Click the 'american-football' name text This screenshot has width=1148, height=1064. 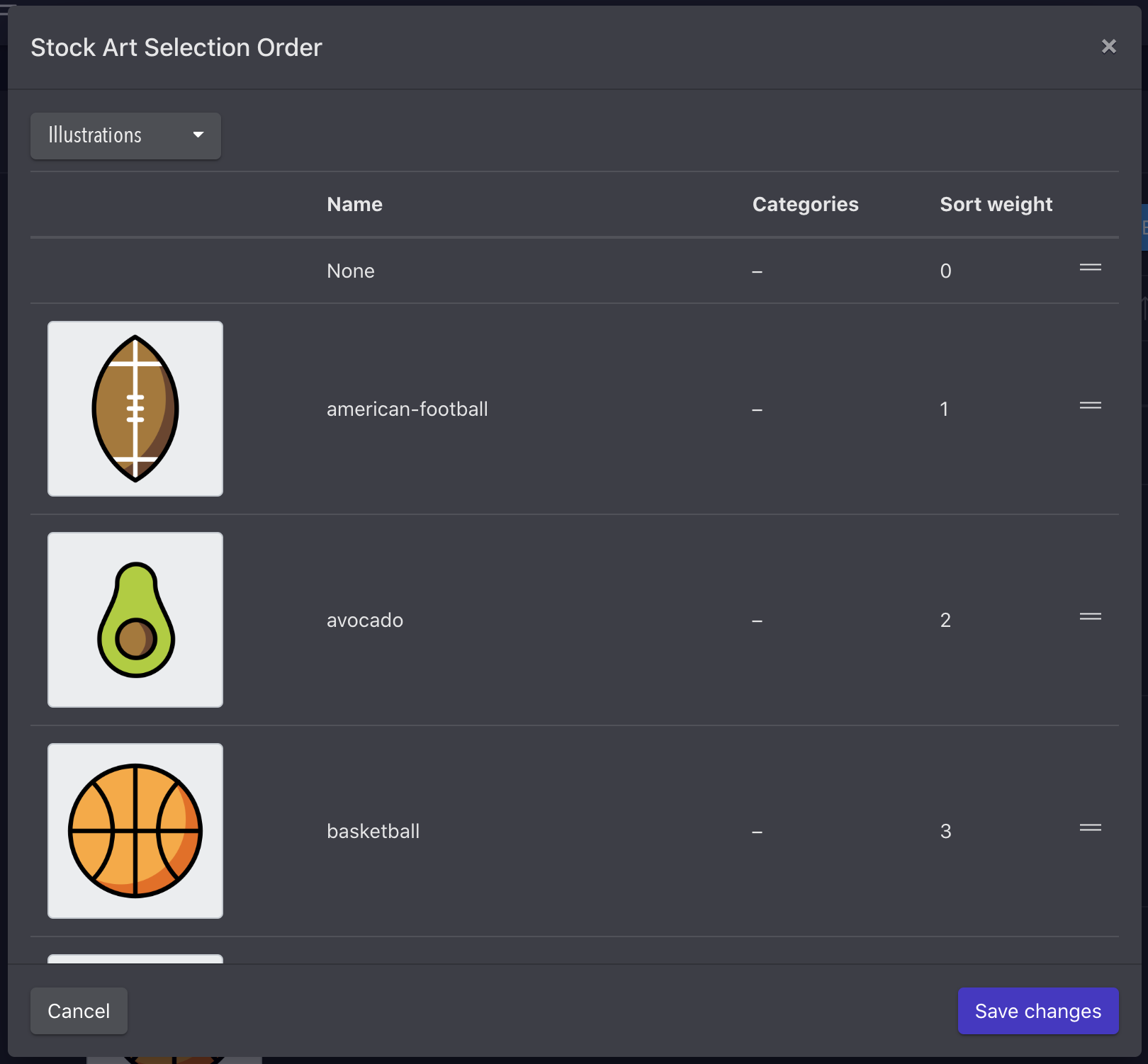tap(407, 409)
